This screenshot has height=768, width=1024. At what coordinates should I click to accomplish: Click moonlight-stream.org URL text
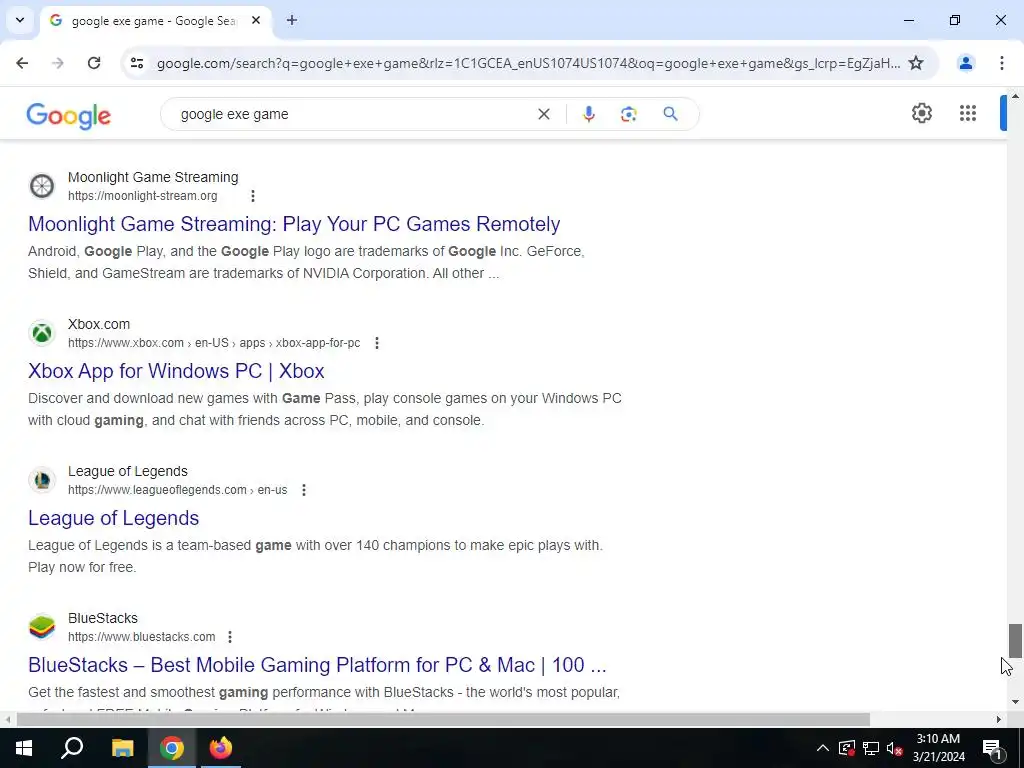(142, 196)
